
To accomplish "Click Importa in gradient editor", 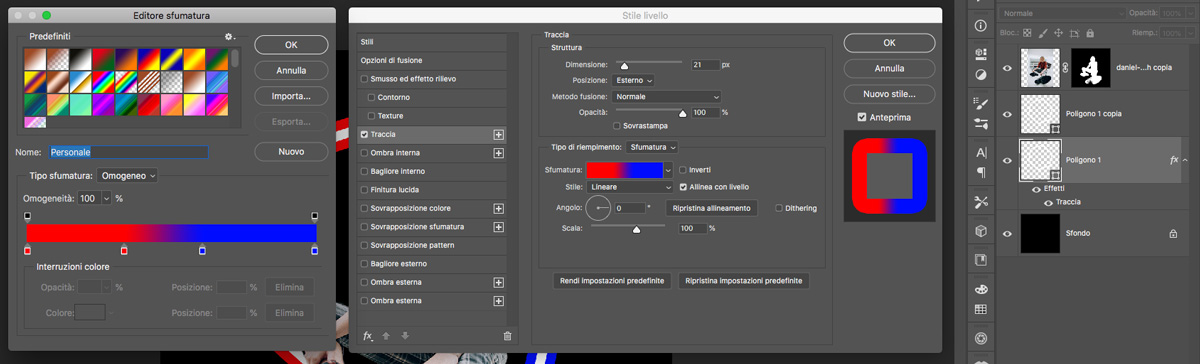I will [x=291, y=96].
